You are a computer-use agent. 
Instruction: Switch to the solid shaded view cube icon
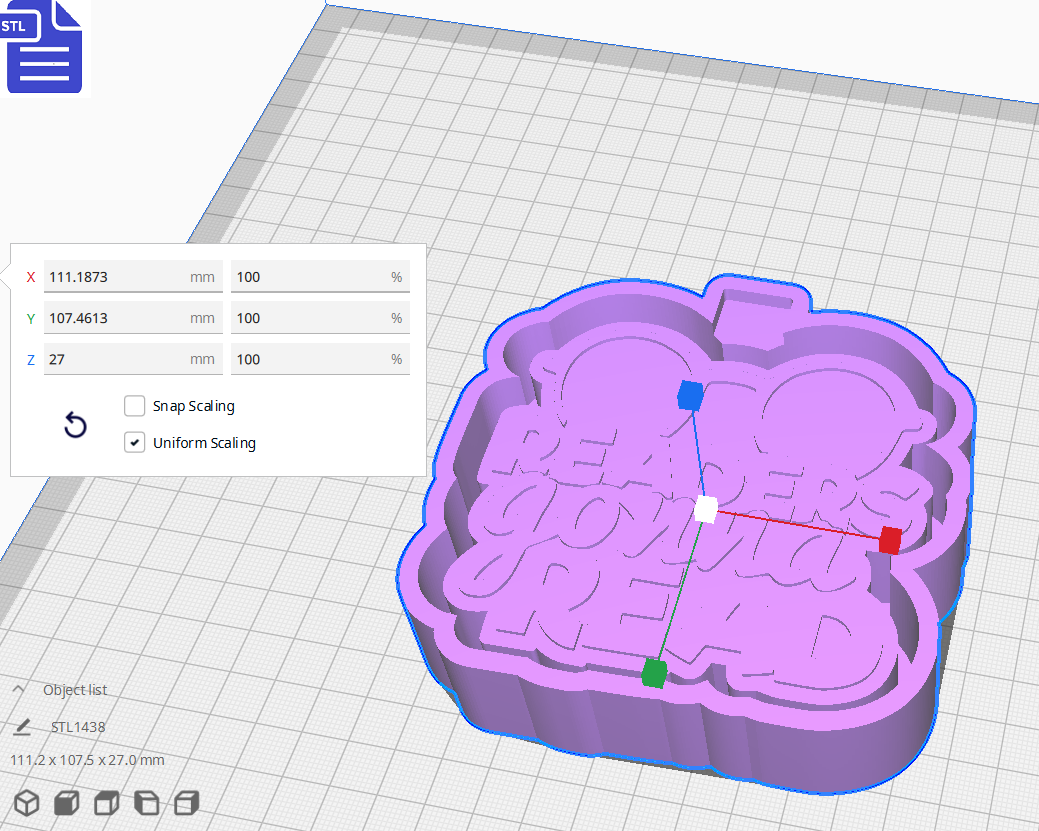click(66, 803)
